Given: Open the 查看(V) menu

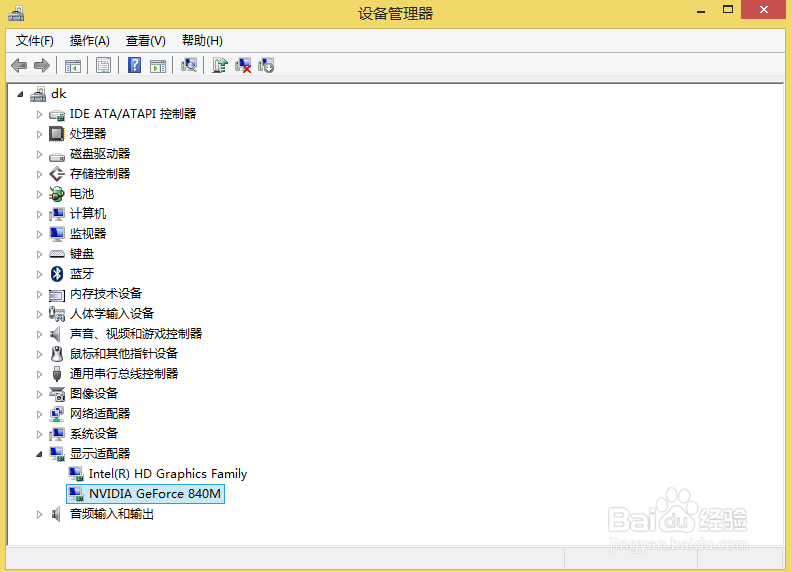Looking at the screenshot, I should point(145,40).
